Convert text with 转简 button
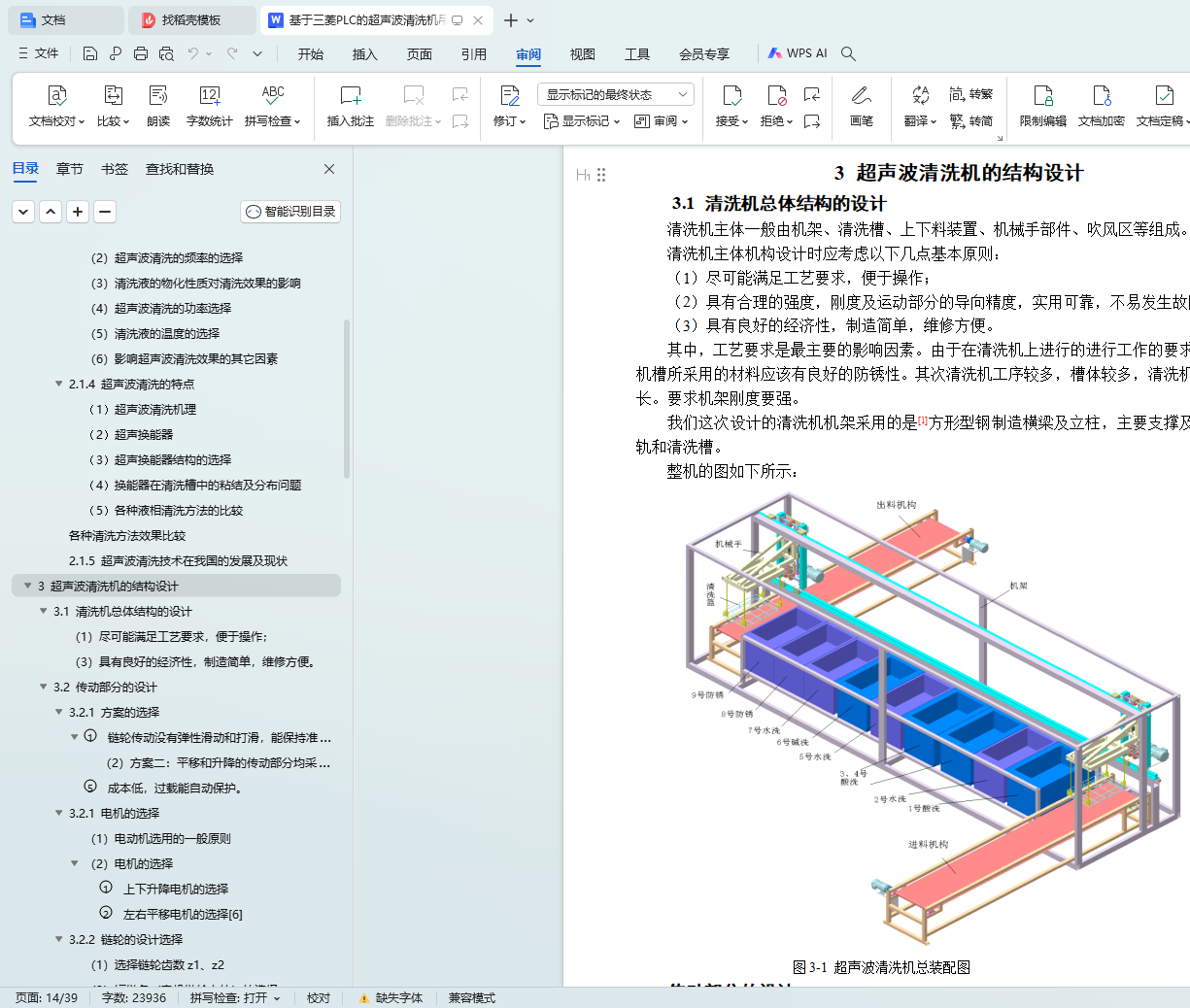This screenshot has width=1190, height=1008. coord(971,121)
